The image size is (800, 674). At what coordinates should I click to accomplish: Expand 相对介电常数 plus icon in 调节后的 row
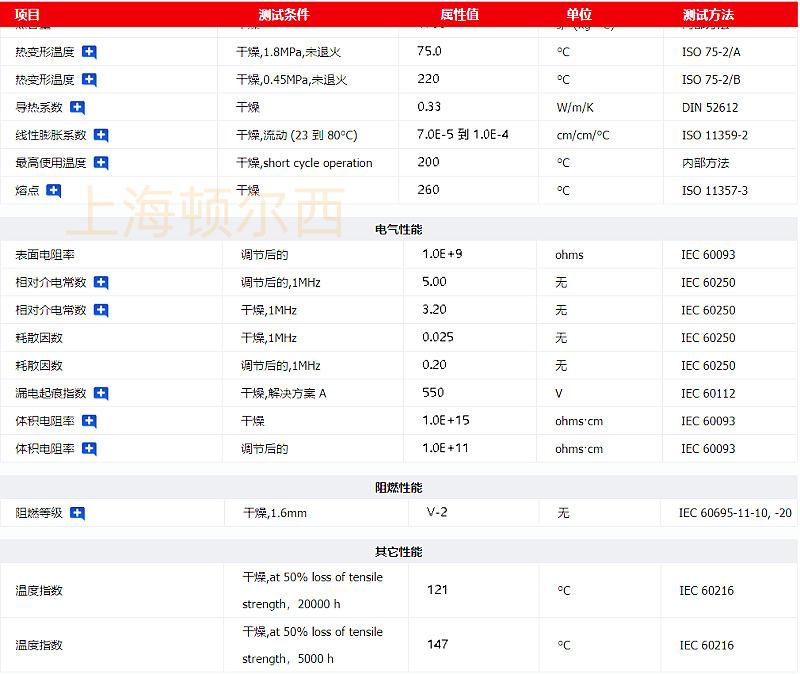[x=101, y=283]
